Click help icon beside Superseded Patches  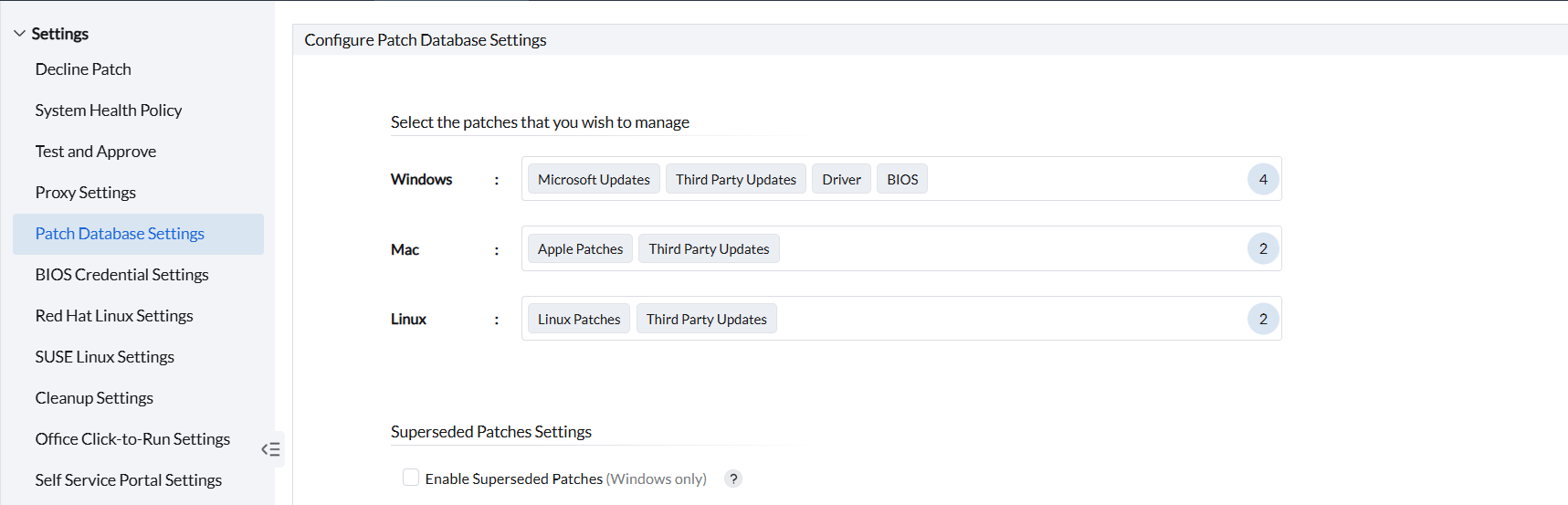click(732, 479)
